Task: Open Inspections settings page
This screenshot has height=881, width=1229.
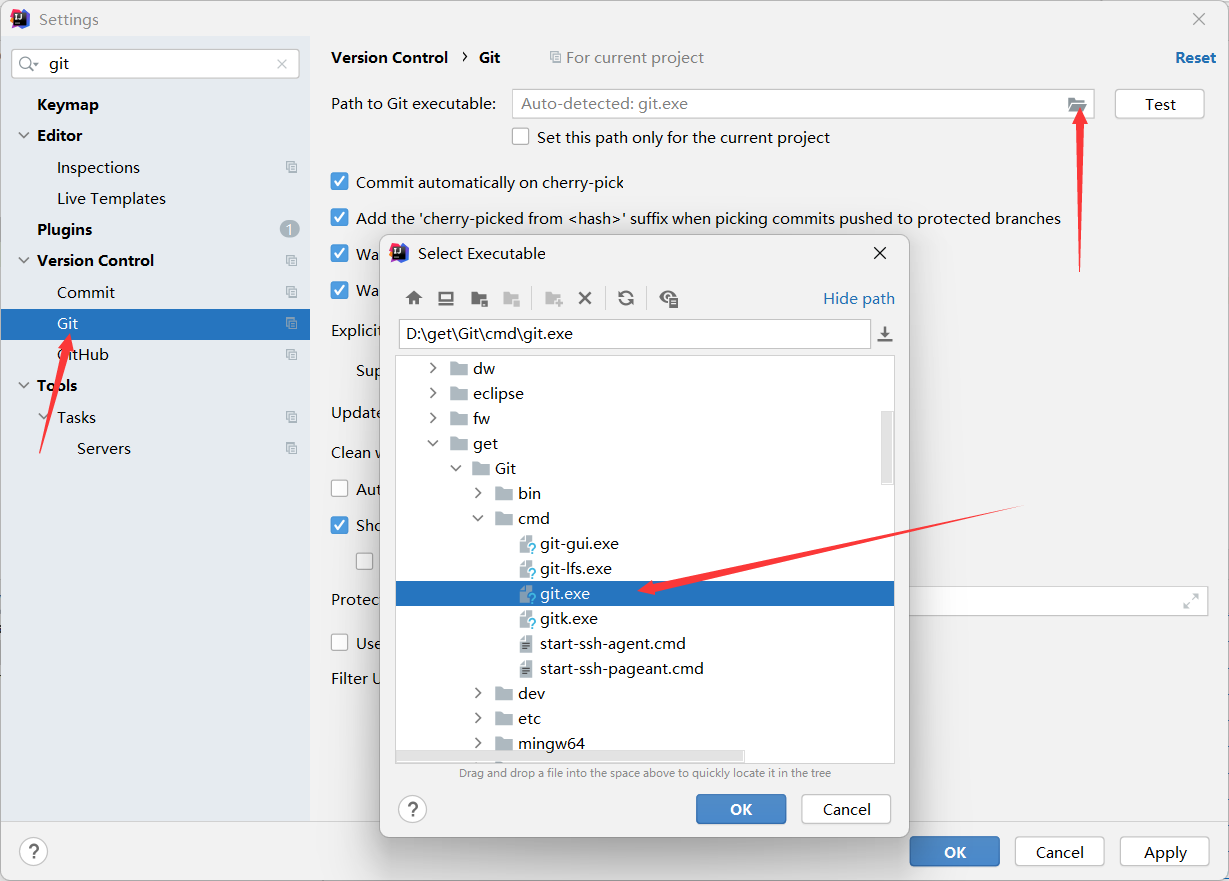Action: click(x=98, y=167)
